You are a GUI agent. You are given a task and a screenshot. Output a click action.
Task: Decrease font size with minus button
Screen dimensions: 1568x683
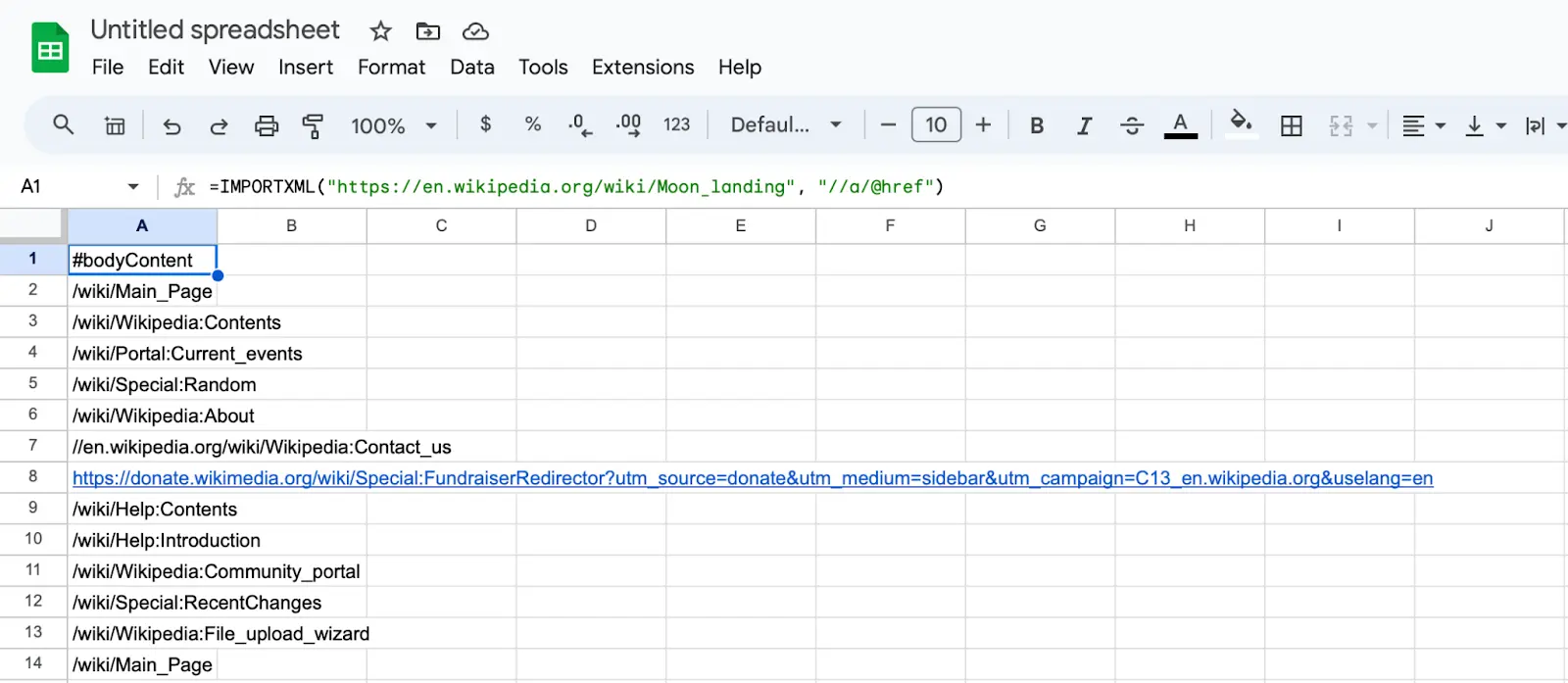[x=888, y=125]
